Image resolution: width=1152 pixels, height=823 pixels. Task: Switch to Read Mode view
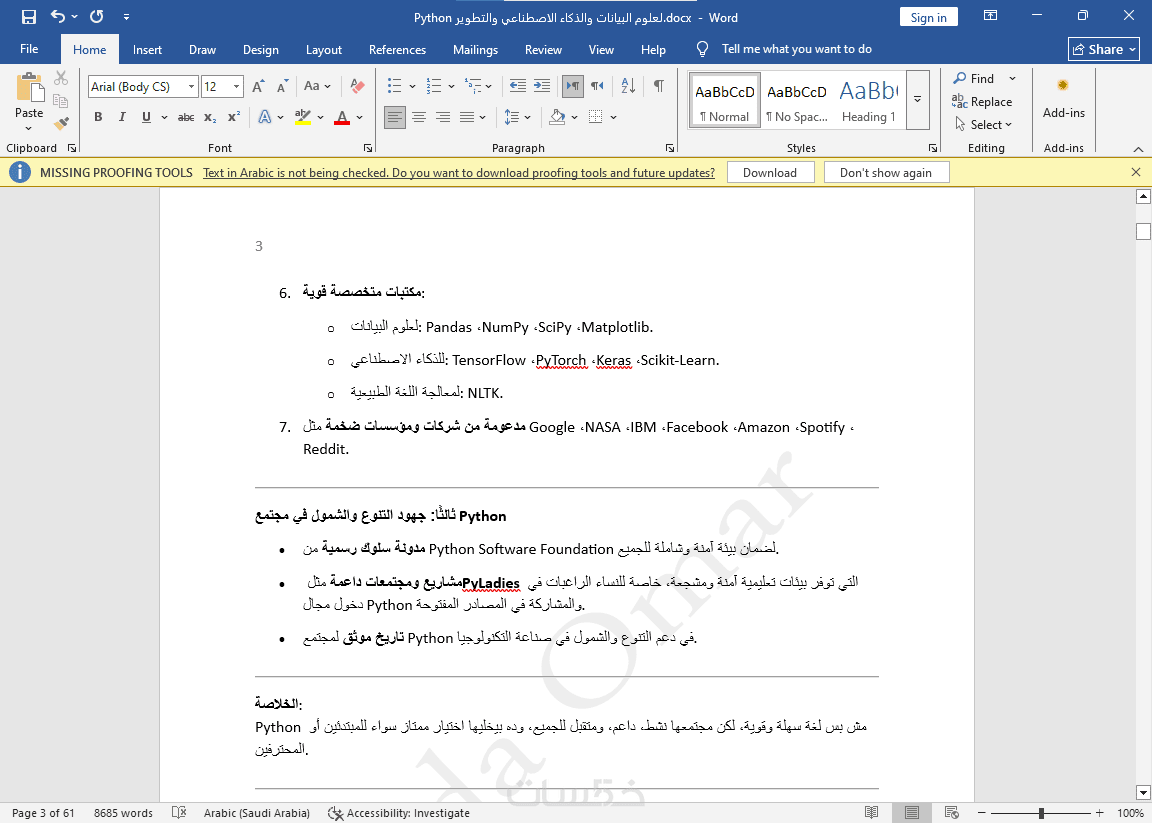(x=871, y=813)
